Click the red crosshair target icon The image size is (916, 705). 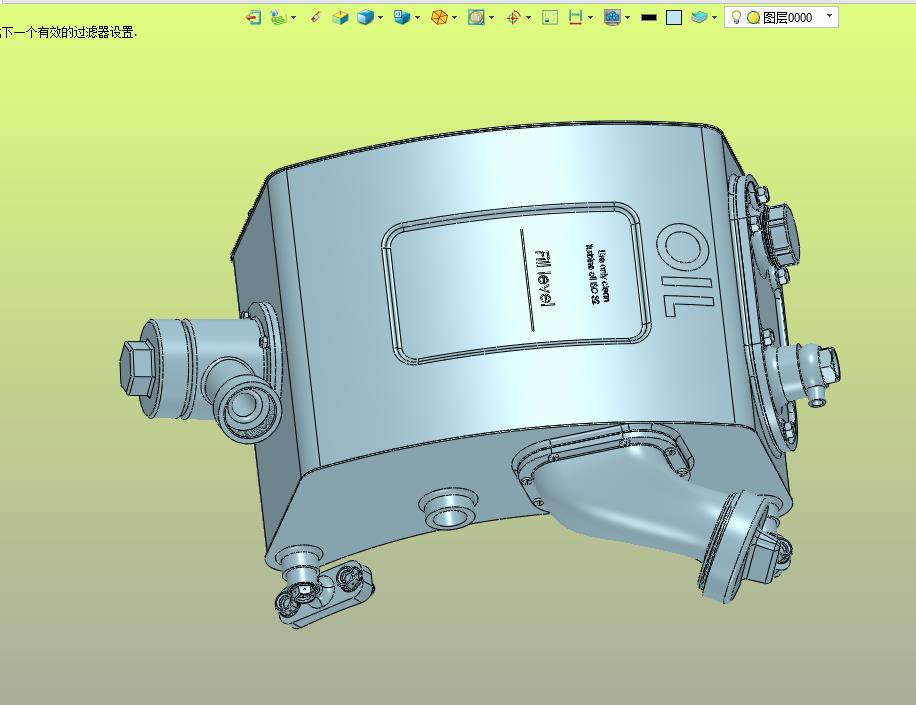click(513, 18)
